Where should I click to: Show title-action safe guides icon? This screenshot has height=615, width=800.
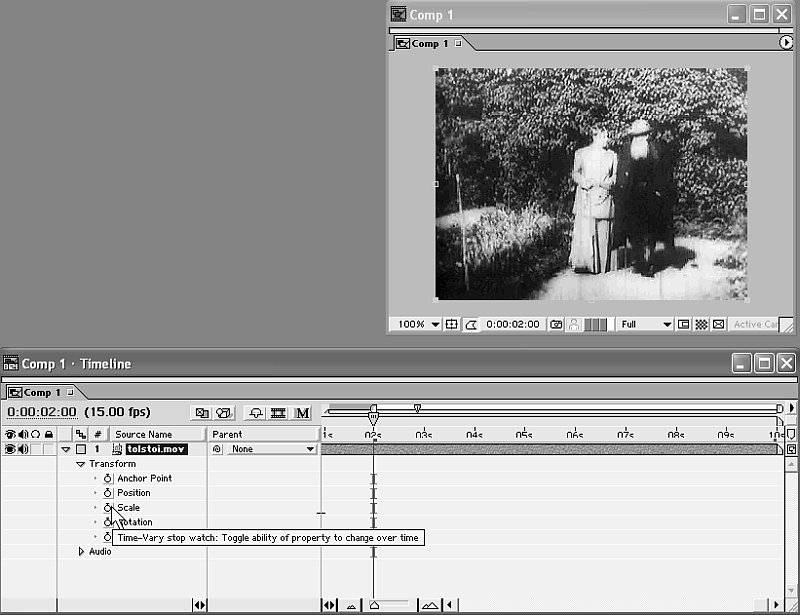pyautogui.click(x=452, y=325)
